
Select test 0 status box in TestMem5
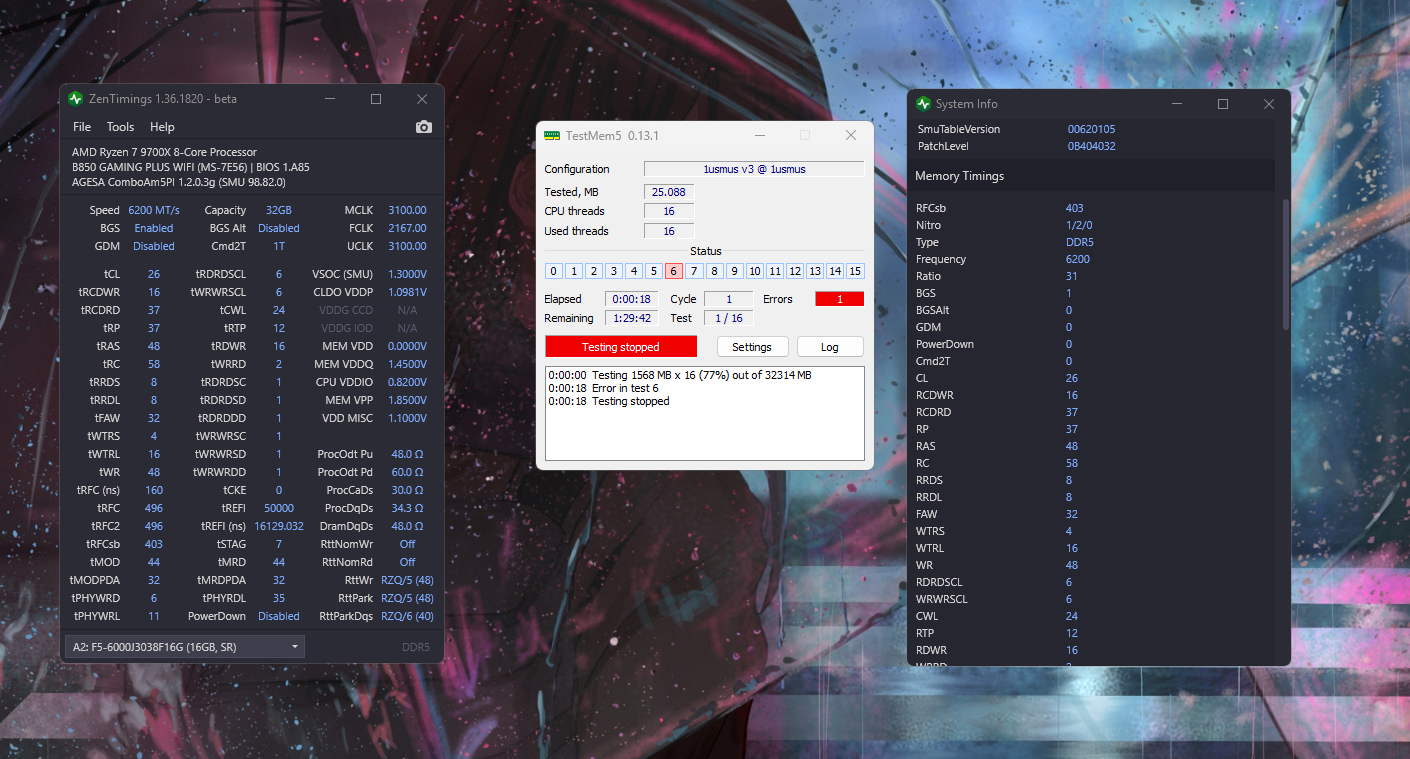[x=554, y=271]
